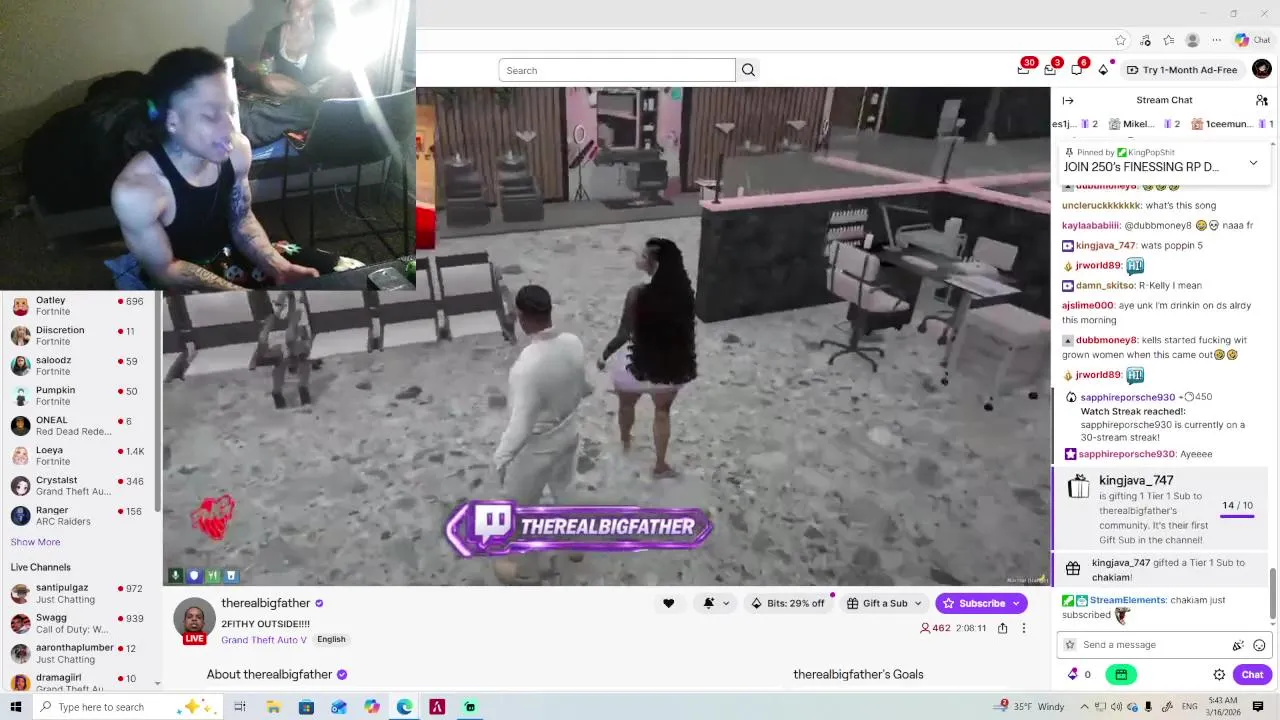Image resolution: width=1280 pixels, height=720 pixels.
Task: Open Prime loot crown icon with 30 badge
Action: pyautogui.click(x=1024, y=69)
